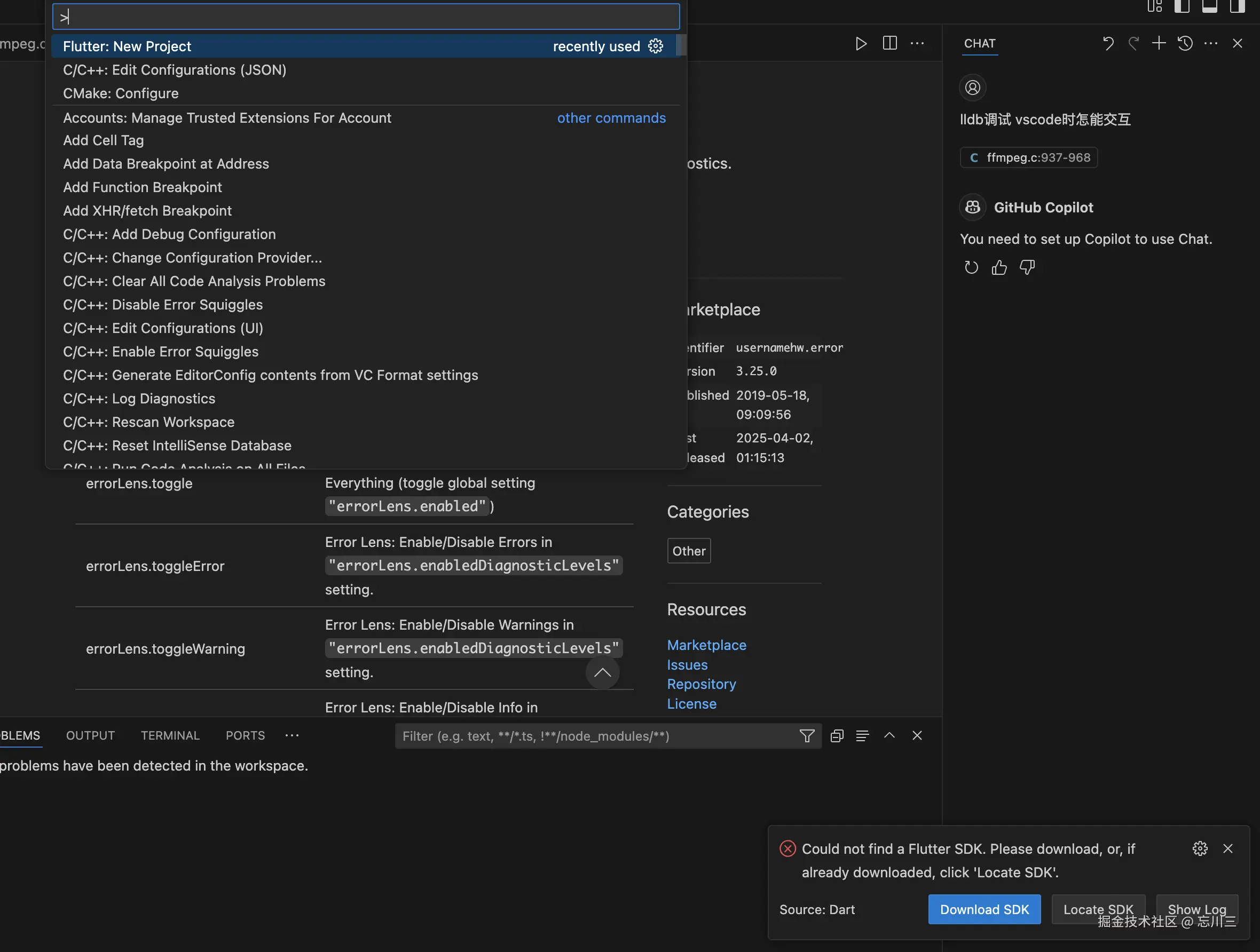Toggle Problems view as table icon
Image resolution: width=1260 pixels, height=952 pixels.
click(862, 736)
